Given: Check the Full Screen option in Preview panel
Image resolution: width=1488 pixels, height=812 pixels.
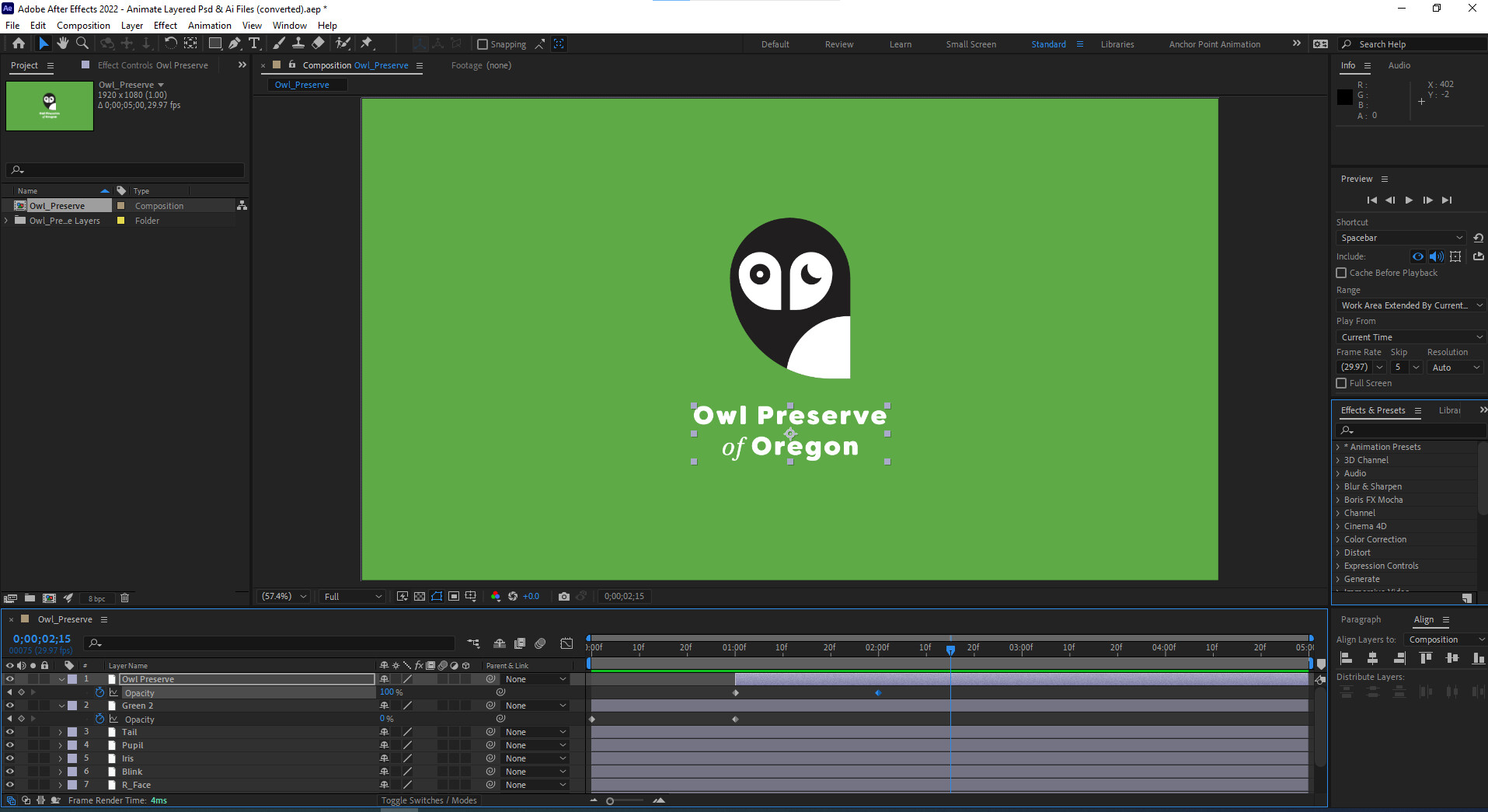Looking at the screenshot, I should [x=1341, y=383].
